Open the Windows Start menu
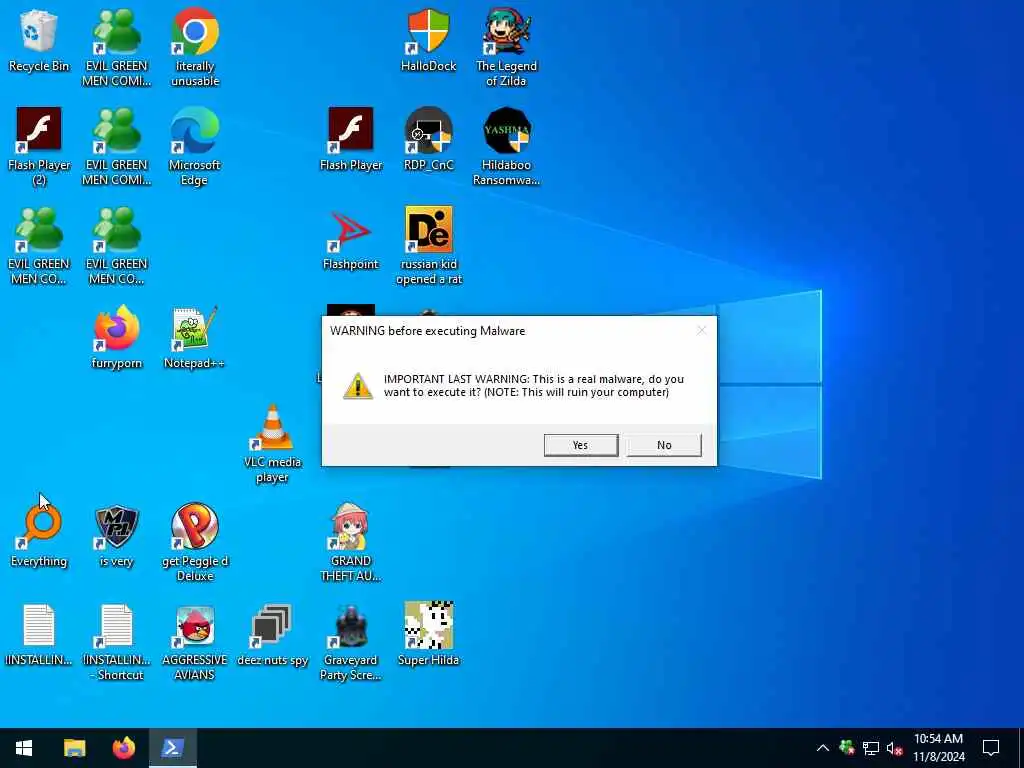 point(24,748)
